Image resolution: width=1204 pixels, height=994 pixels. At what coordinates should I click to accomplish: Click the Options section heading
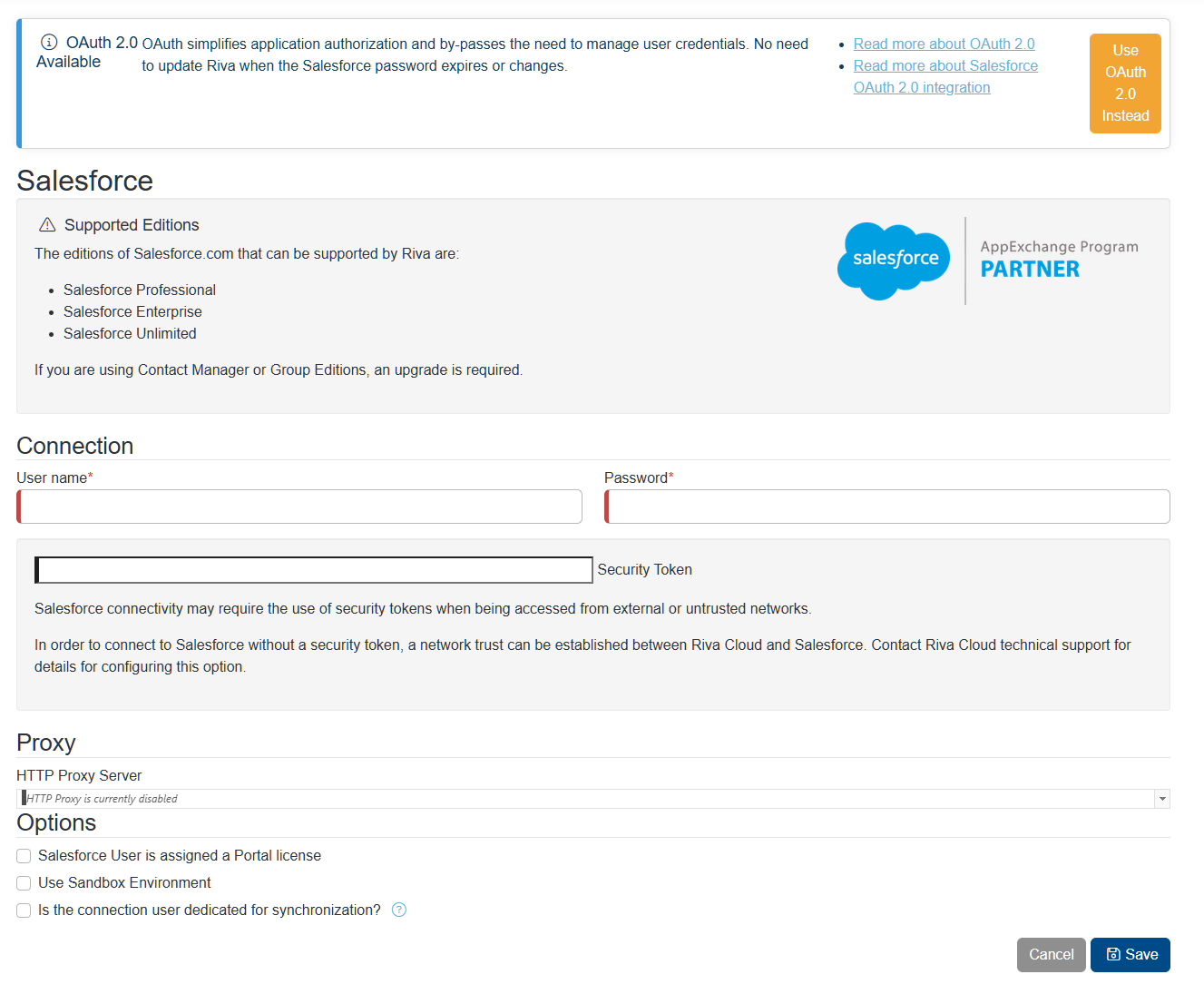(56, 822)
